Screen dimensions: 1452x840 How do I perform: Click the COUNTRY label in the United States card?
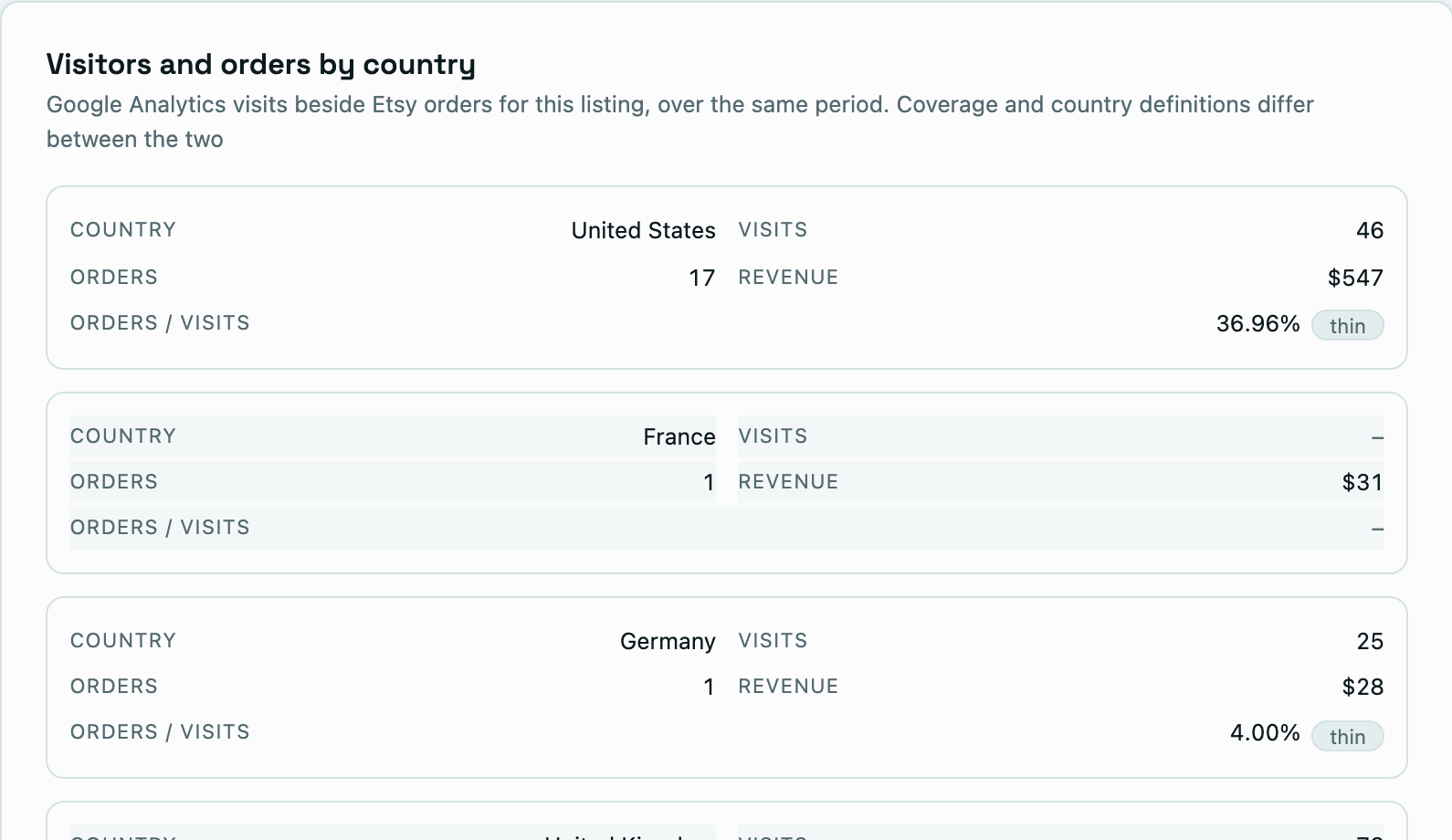(123, 230)
